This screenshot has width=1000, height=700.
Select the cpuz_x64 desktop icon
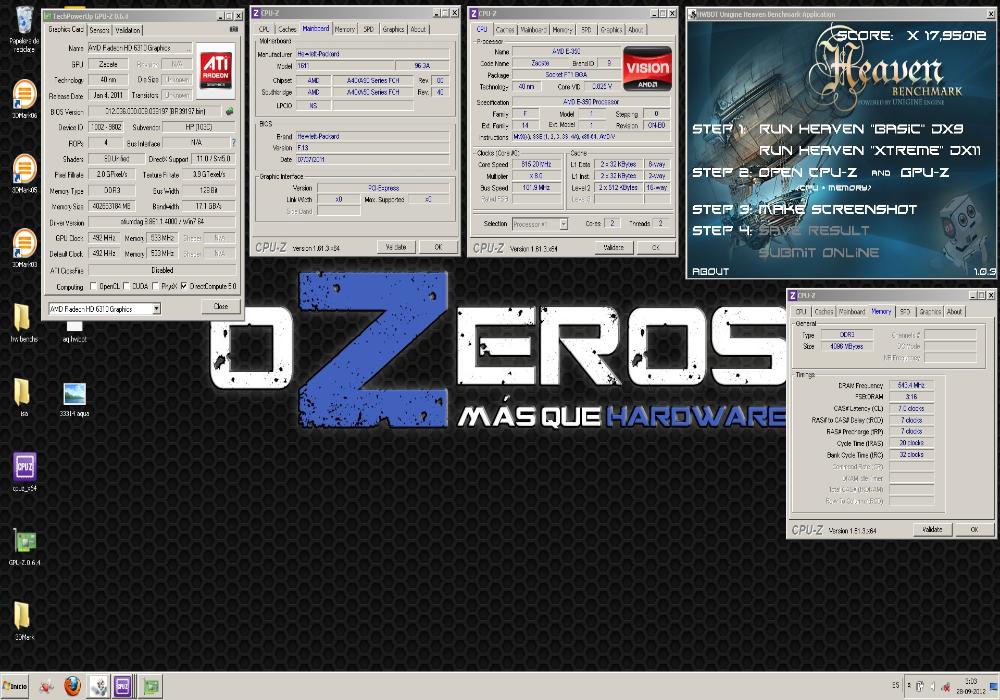point(24,472)
